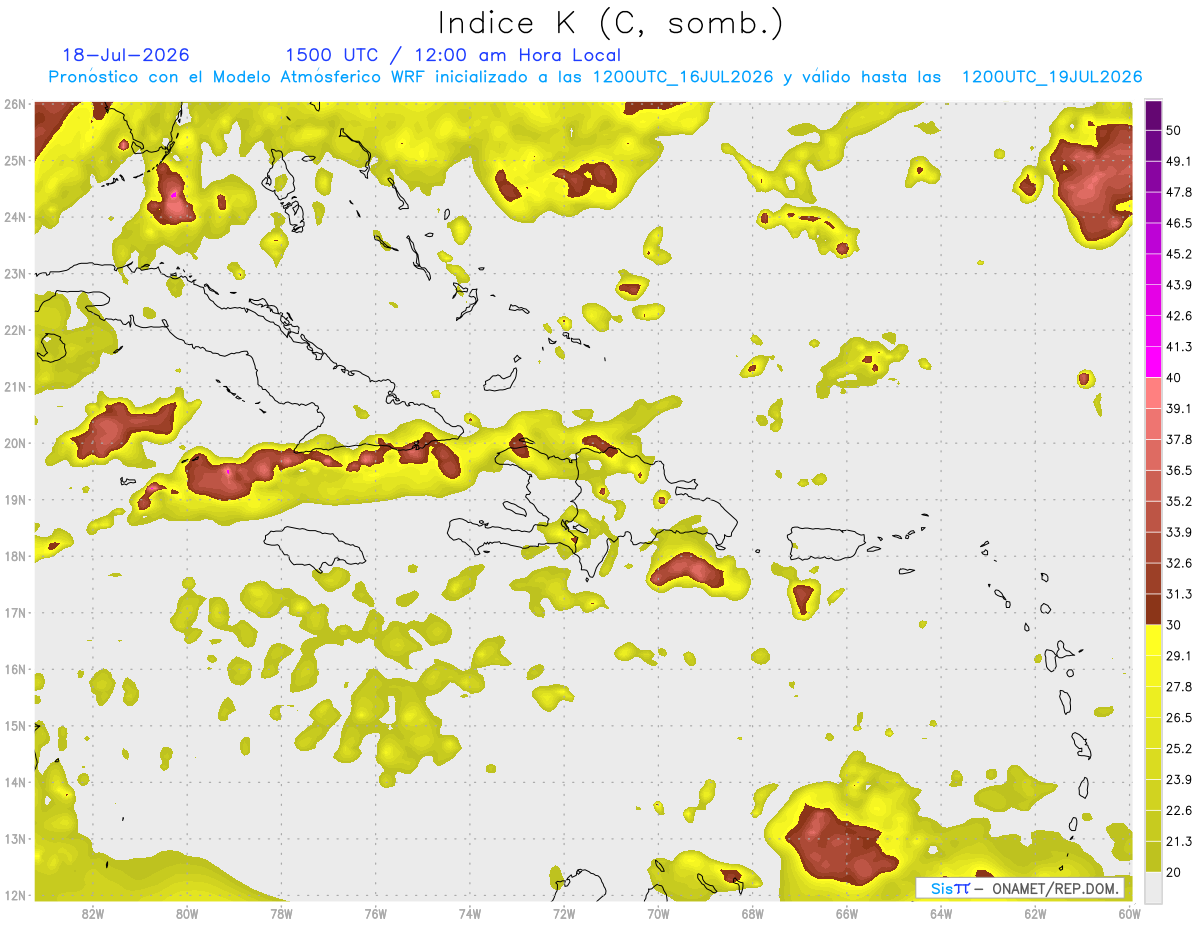The width and height of the screenshot is (1200, 927).
Task: Click the colorbar value '47.8'
Action: point(1178,192)
